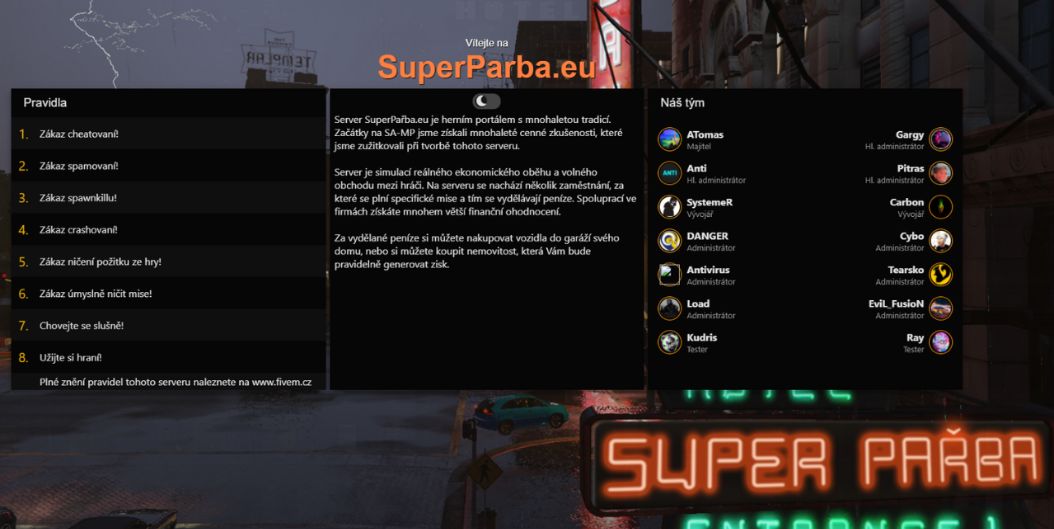The width and height of the screenshot is (1054, 529).
Task: Open SystemeR developer avatar
Action: pyautogui.click(x=670, y=206)
